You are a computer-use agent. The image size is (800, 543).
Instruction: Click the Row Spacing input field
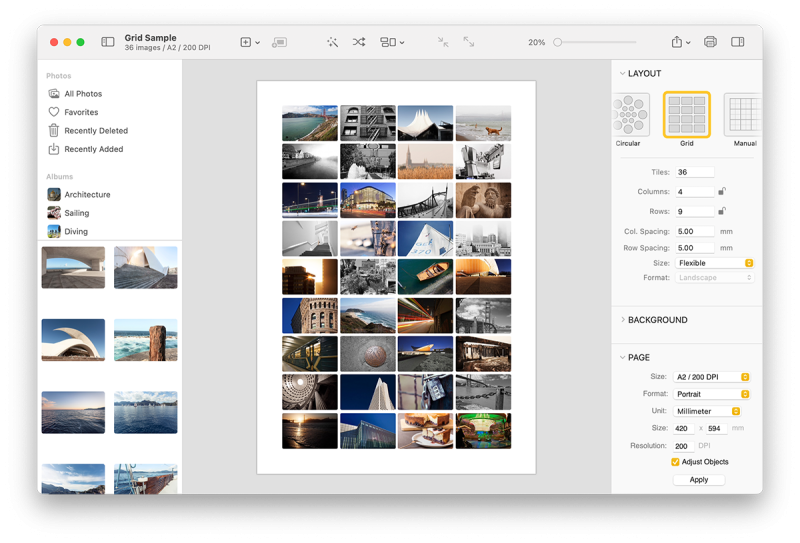(694, 248)
